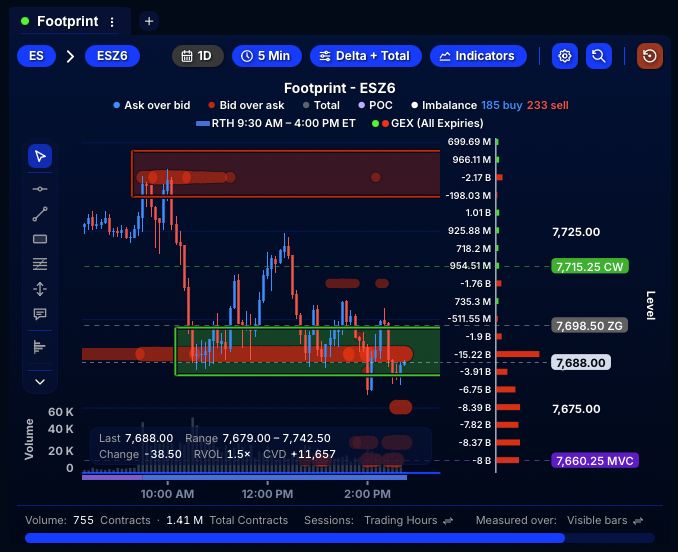The height and width of the screenshot is (552, 678).
Task: Toggle Bid over ask legend item
Action: pyautogui.click(x=246, y=105)
